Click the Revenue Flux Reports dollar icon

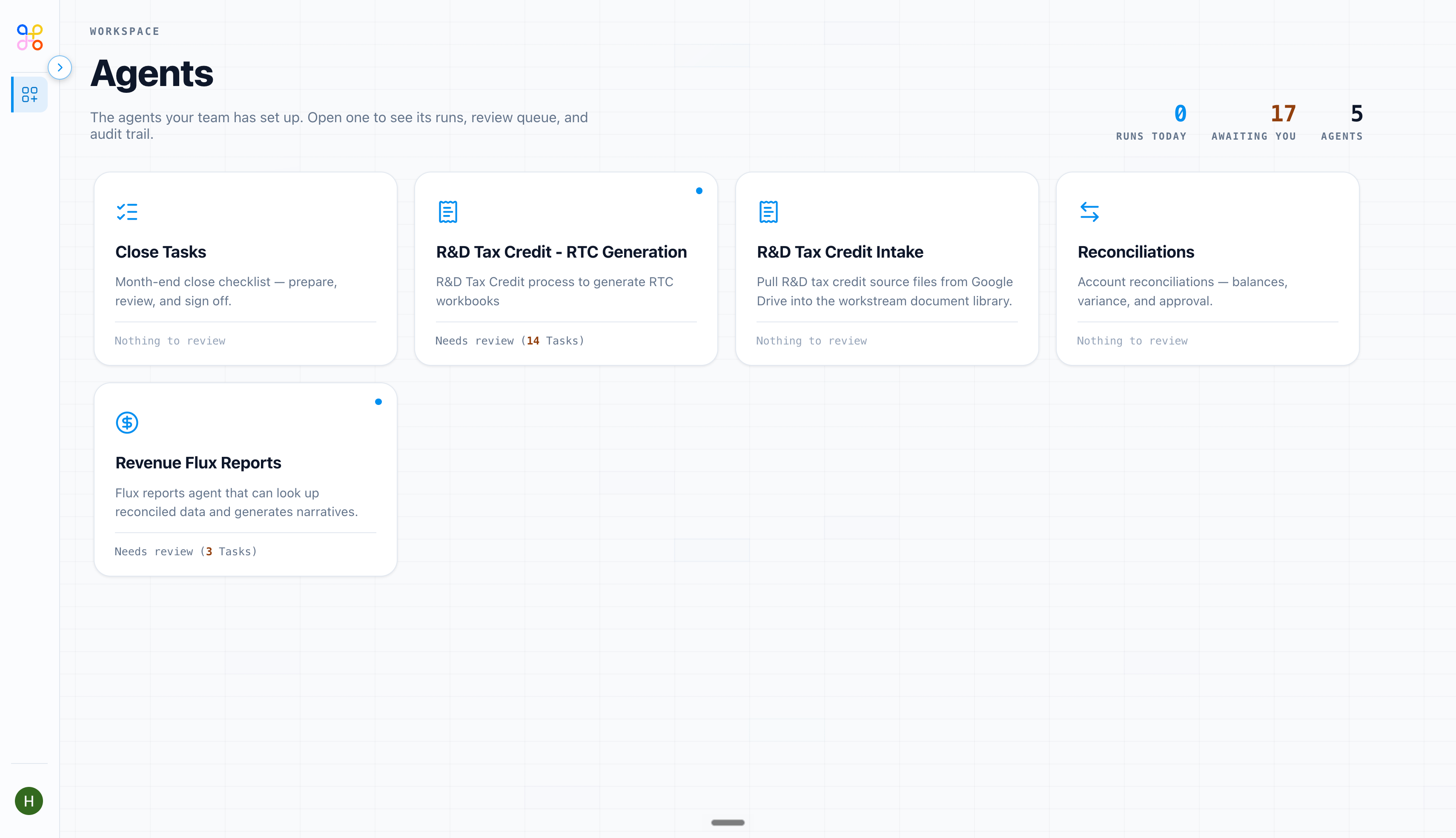126,422
